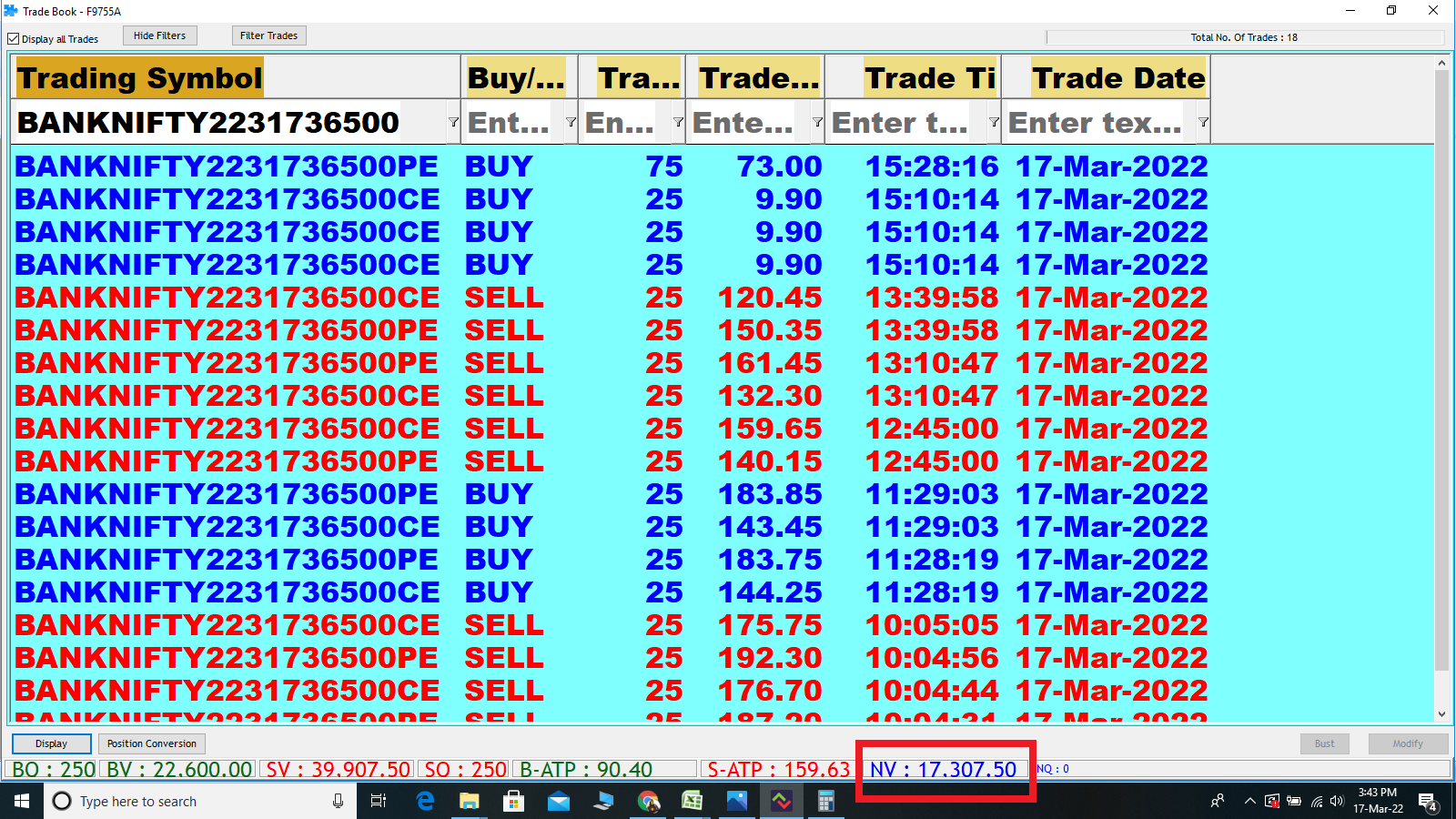Show hidden system tray icons
This screenshot has height=819, width=1456.
(x=1249, y=801)
